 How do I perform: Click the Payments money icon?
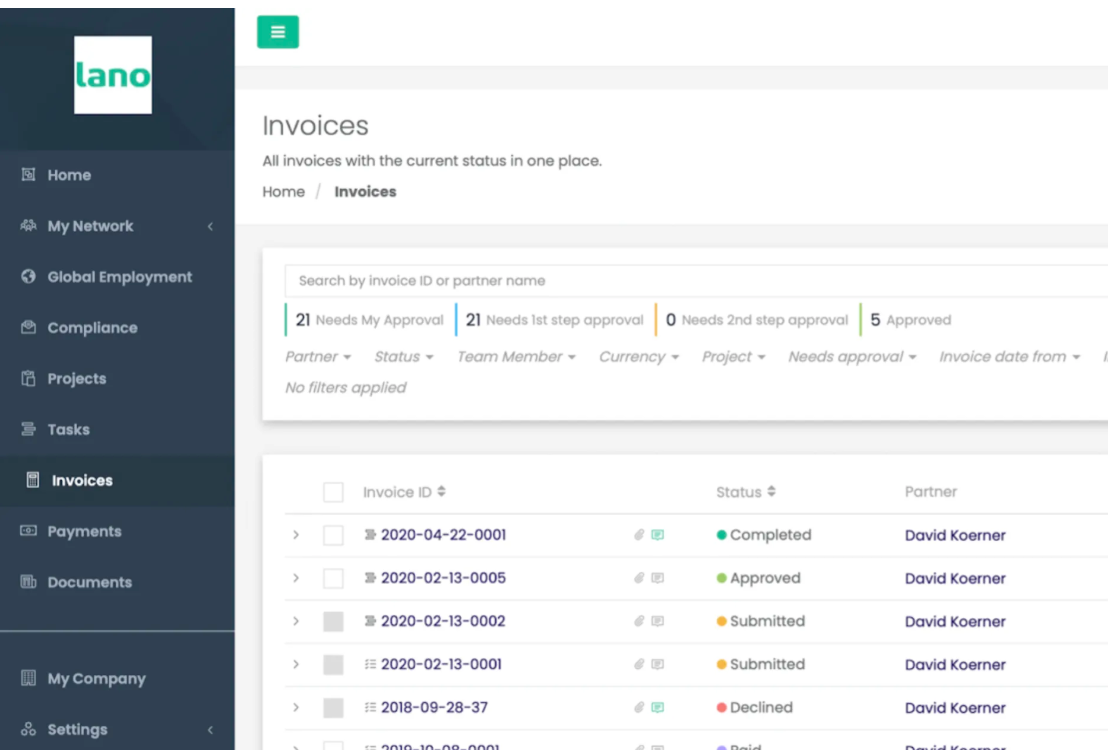pos(28,531)
